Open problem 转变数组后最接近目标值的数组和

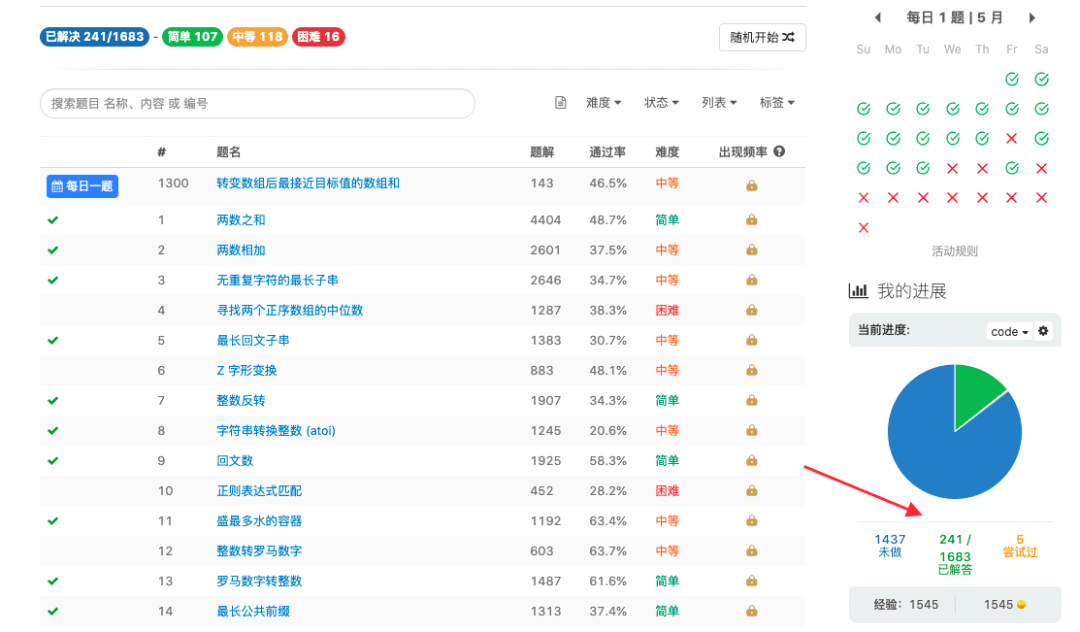point(308,183)
